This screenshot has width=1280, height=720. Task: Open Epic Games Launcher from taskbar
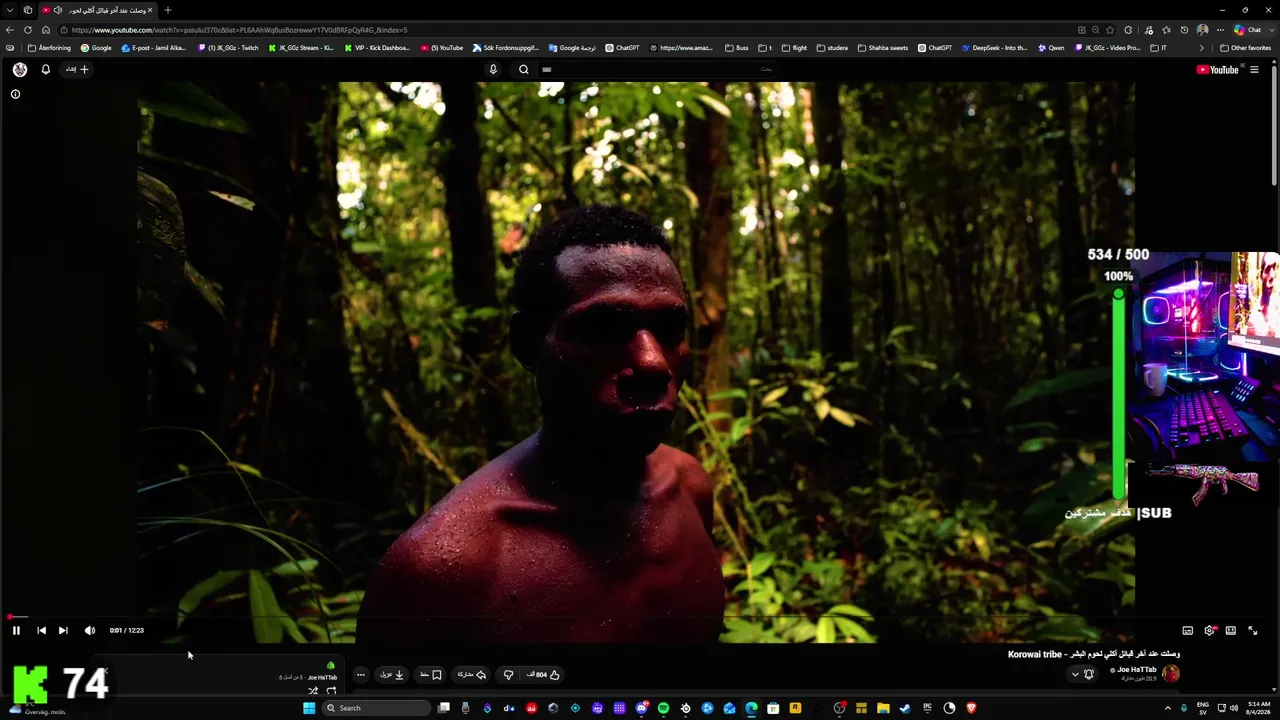pos(927,708)
